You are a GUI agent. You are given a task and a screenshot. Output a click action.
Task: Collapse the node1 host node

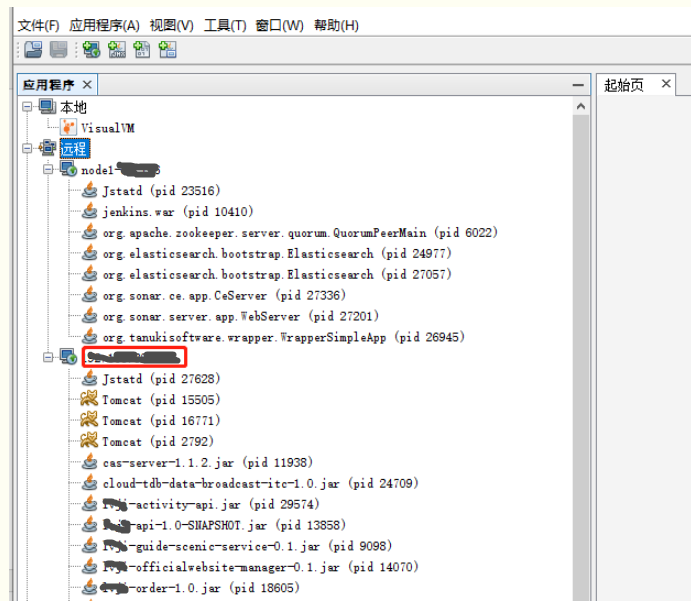48,169
